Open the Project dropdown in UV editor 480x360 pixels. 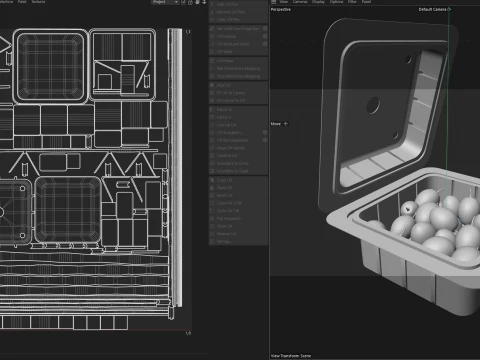coord(165,2)
